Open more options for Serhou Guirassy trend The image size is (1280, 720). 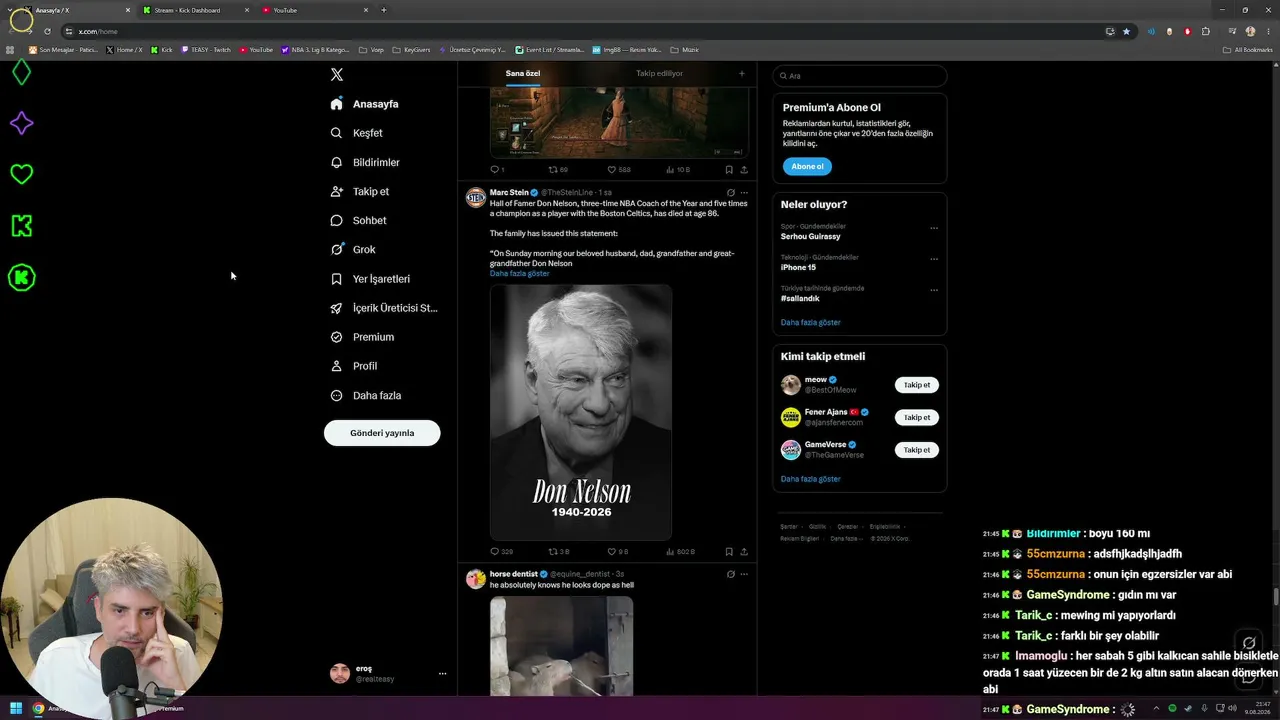pos(934,228)
